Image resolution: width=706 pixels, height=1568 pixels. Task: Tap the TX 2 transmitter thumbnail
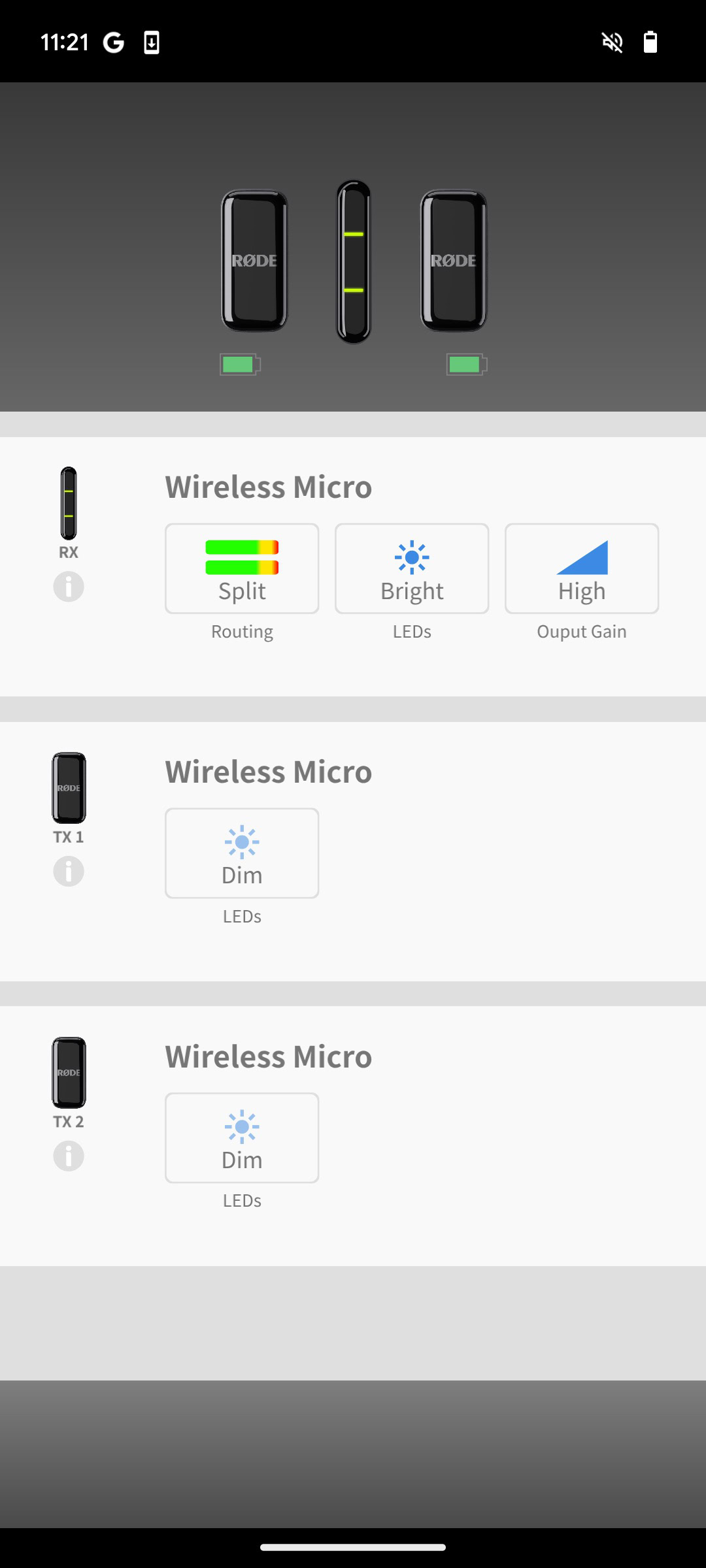[69, 1073]
